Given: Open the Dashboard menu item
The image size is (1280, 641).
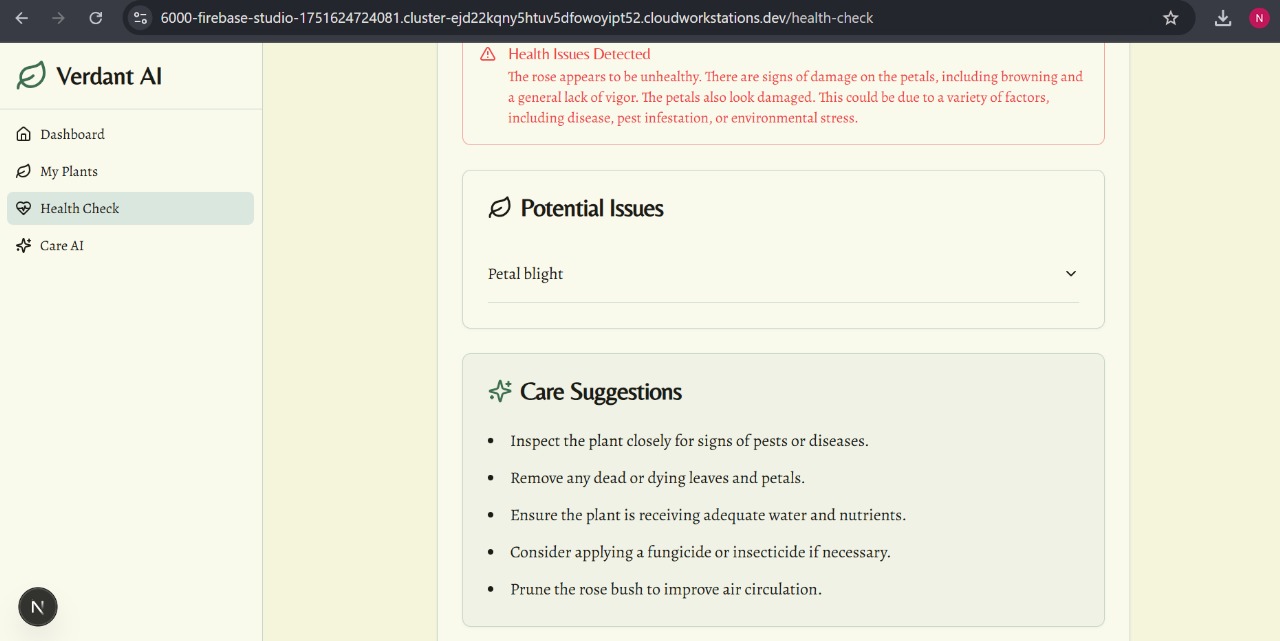Looking at the screenshot, I should [72, 134].
